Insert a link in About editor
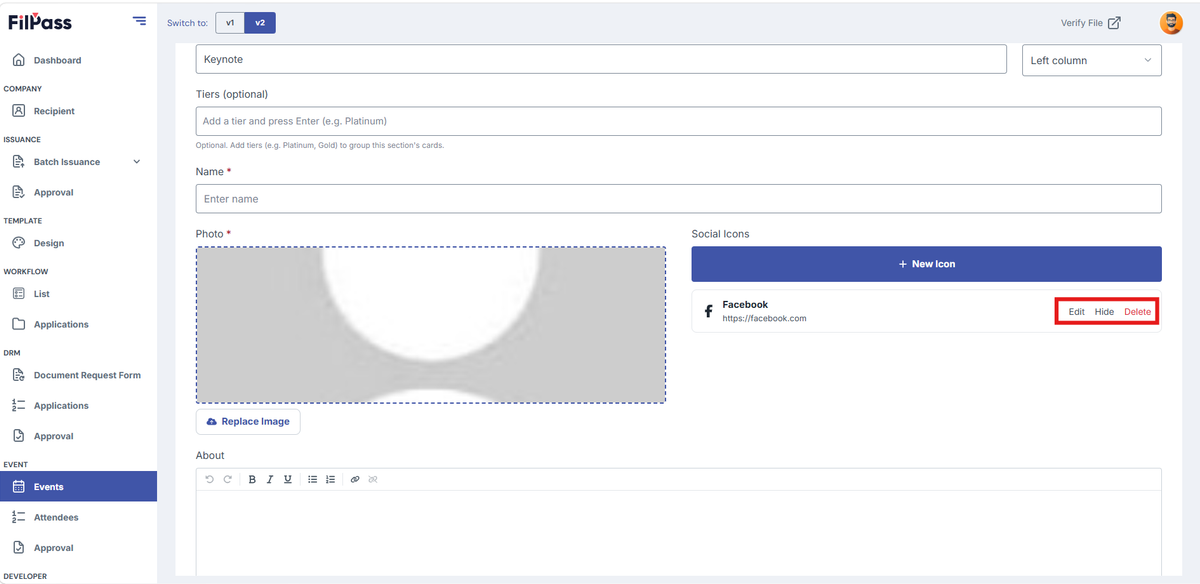This screenshot has width=1200, height=584. 355,479
